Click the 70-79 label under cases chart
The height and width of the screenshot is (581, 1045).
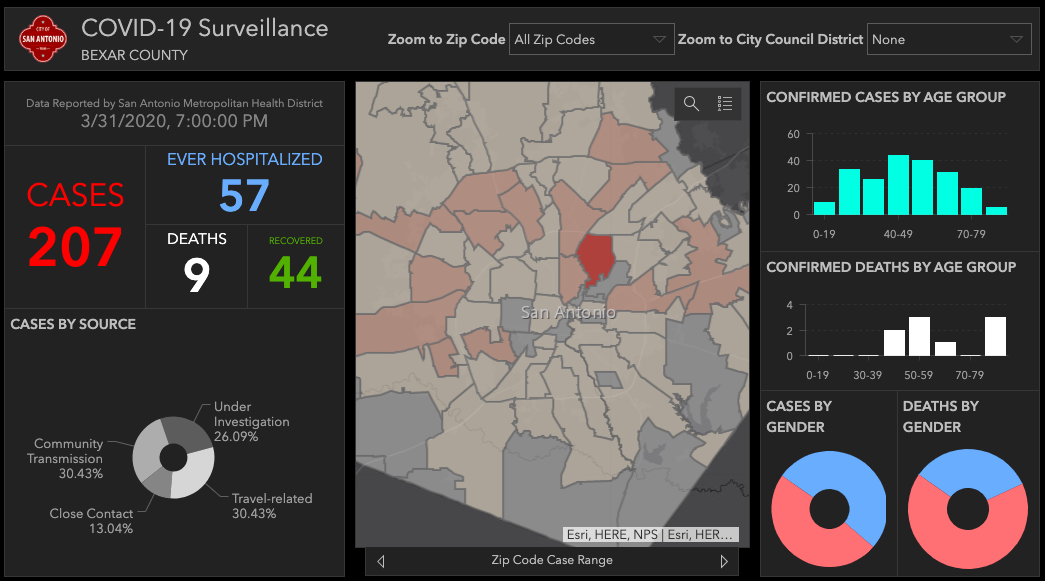tap(971, 235)
